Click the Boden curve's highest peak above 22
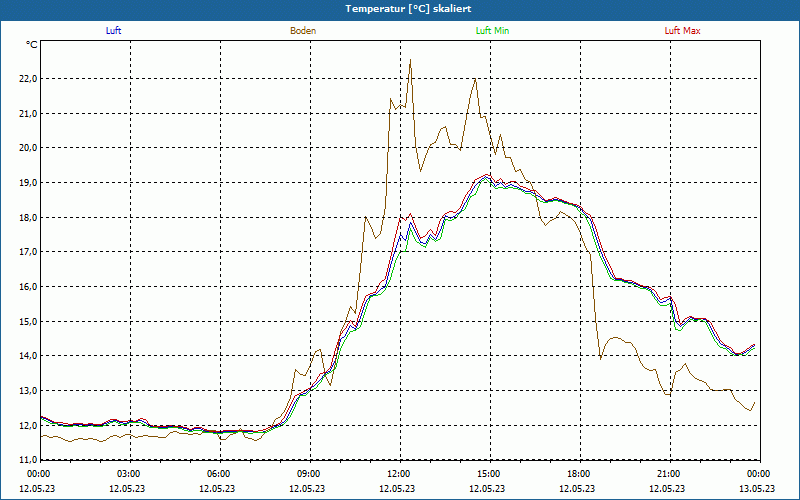 pos(411,60)
